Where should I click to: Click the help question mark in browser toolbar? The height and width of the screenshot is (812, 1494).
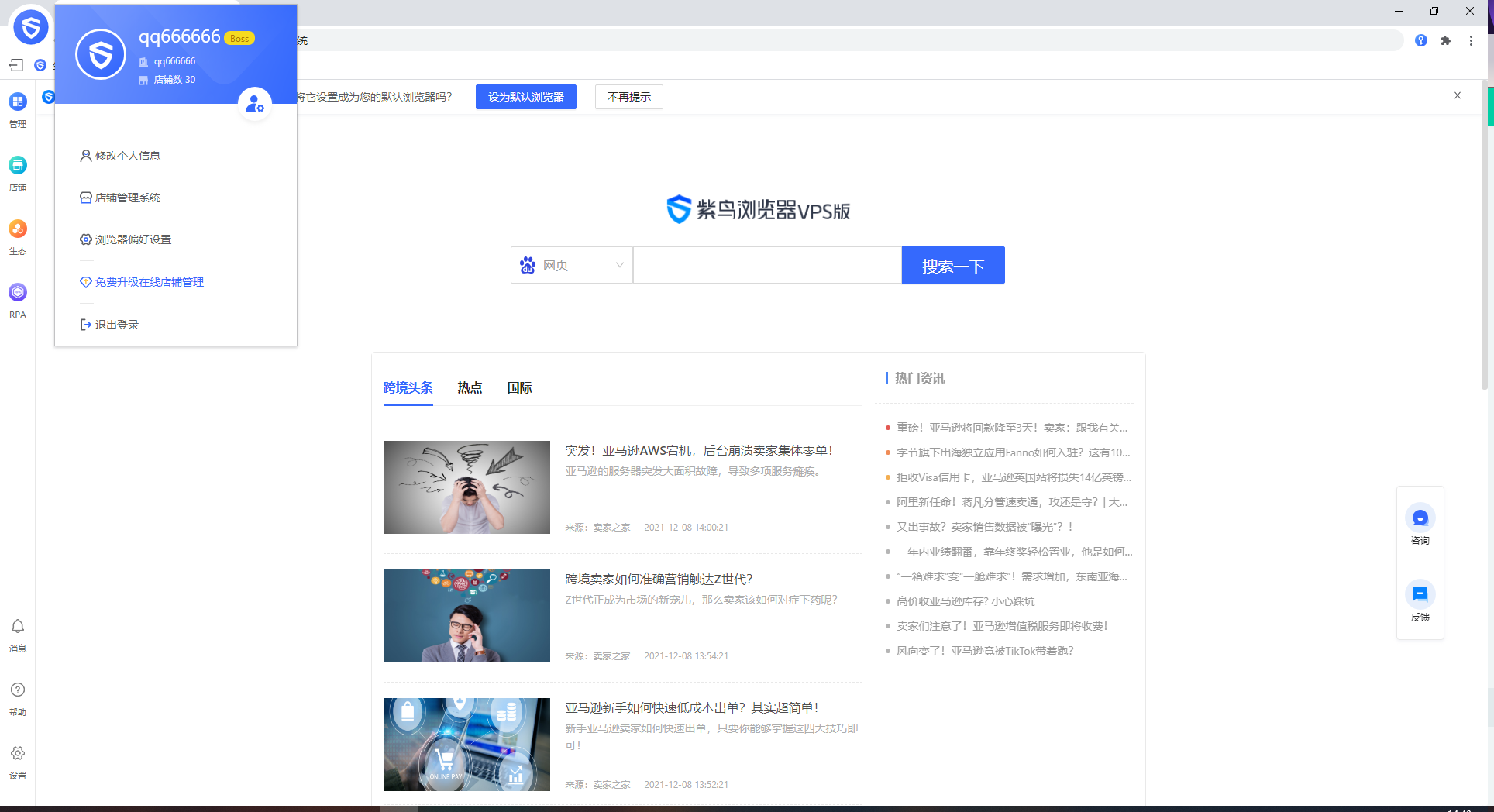[x=1421, y=40]
